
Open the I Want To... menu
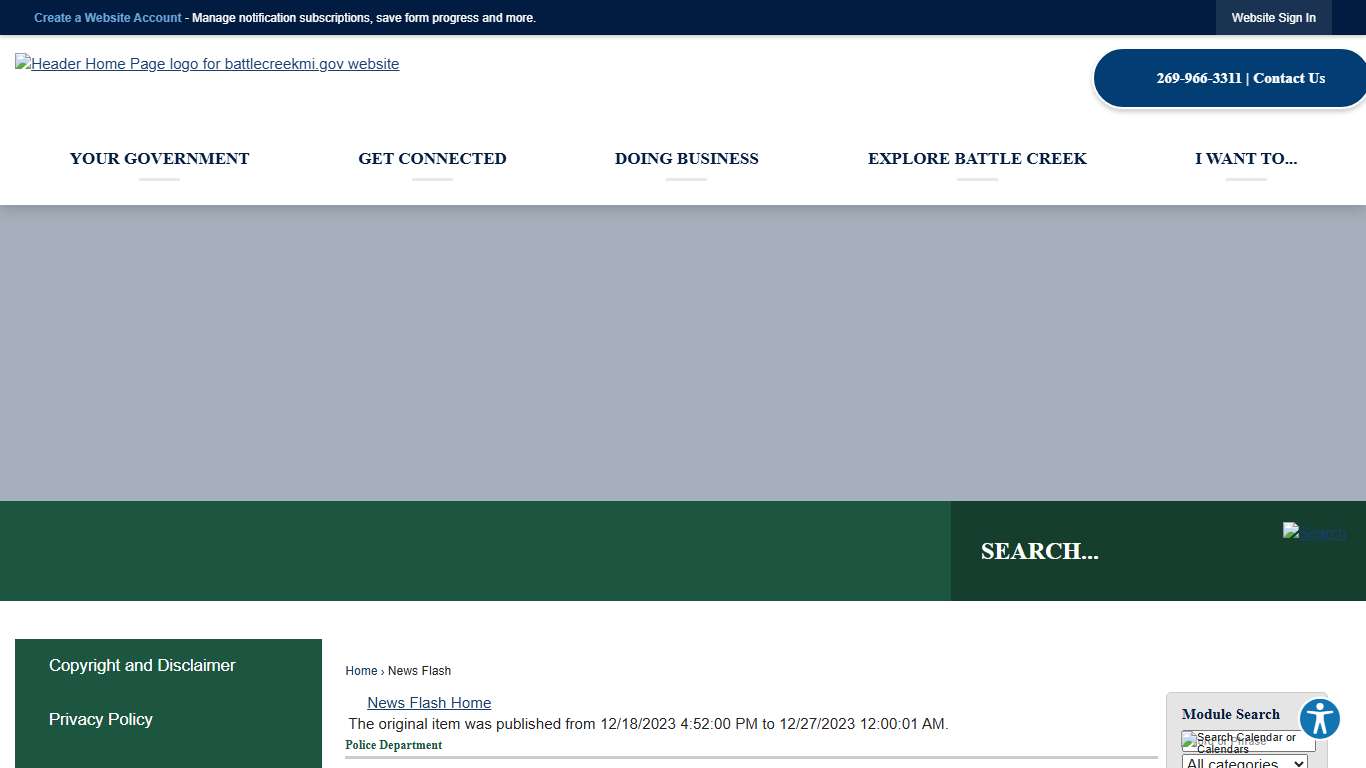pos(1245,158)
